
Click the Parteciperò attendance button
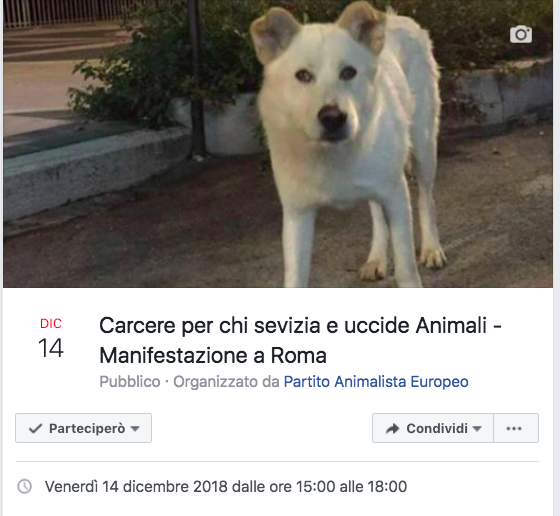click(x=83, y=428)
